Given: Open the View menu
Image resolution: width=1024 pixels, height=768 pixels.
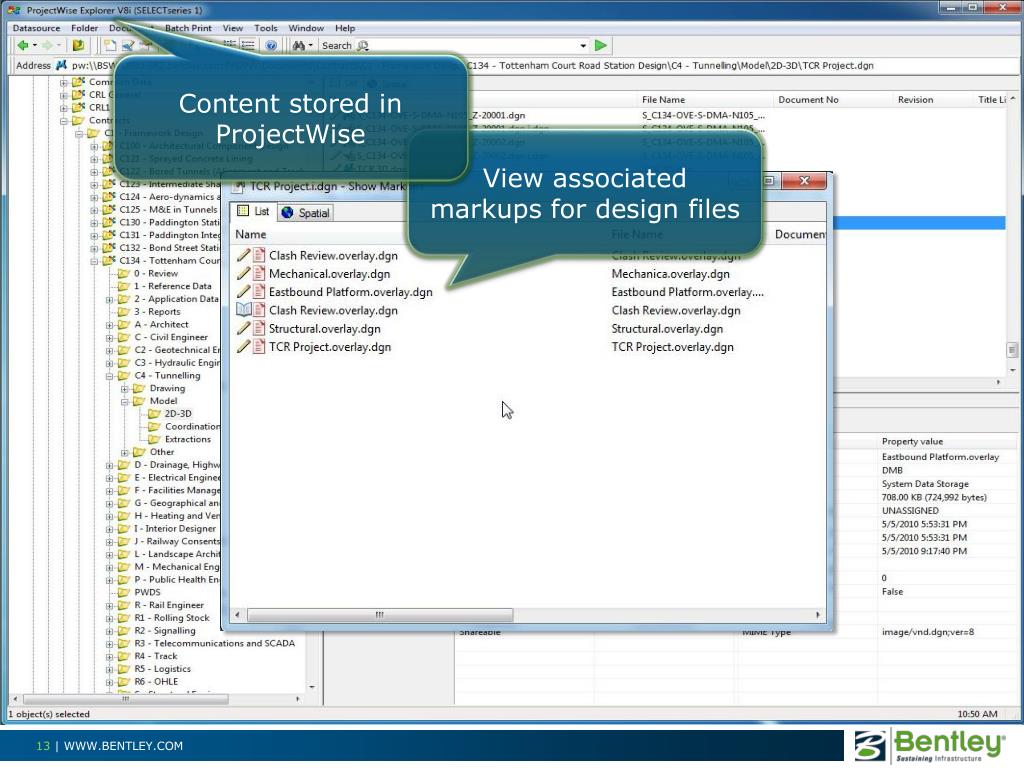Looking at the screenshot, I should tap(232, 28).
